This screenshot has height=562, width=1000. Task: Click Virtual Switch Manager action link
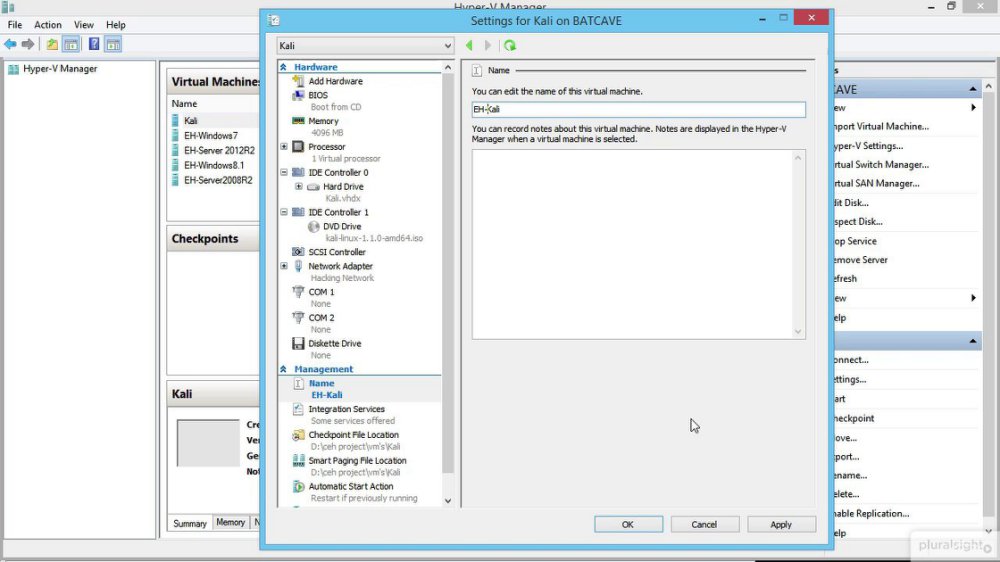click(x=881, y=165)
